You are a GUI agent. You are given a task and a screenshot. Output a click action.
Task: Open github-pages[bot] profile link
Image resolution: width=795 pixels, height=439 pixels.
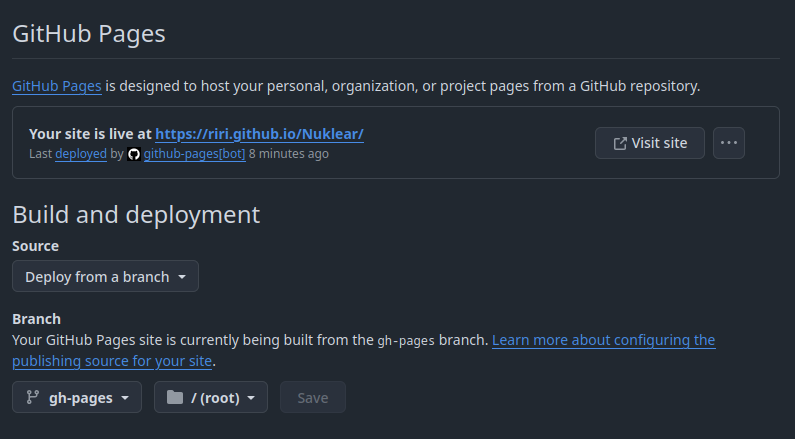click(x=195, y=154)
